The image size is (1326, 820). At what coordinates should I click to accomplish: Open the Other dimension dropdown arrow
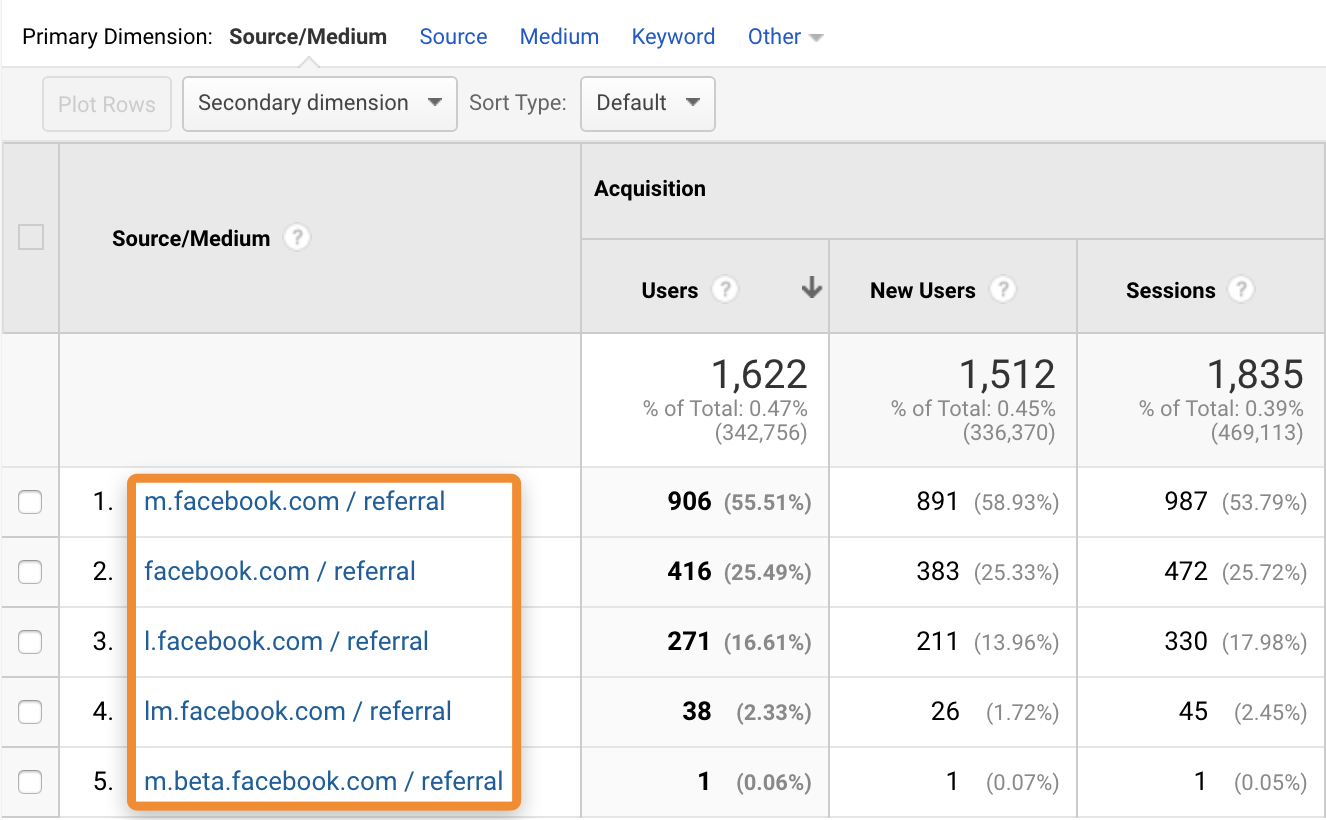(817, 36)
